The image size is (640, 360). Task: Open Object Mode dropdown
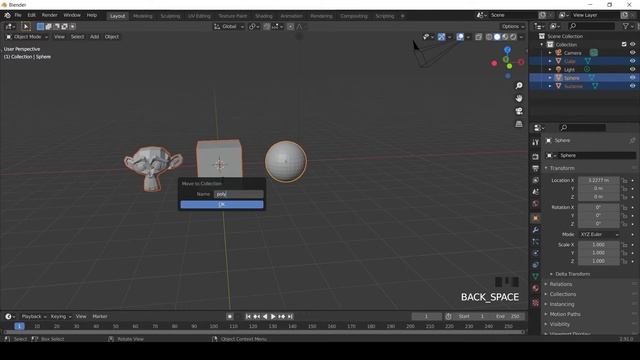point(27,37)
